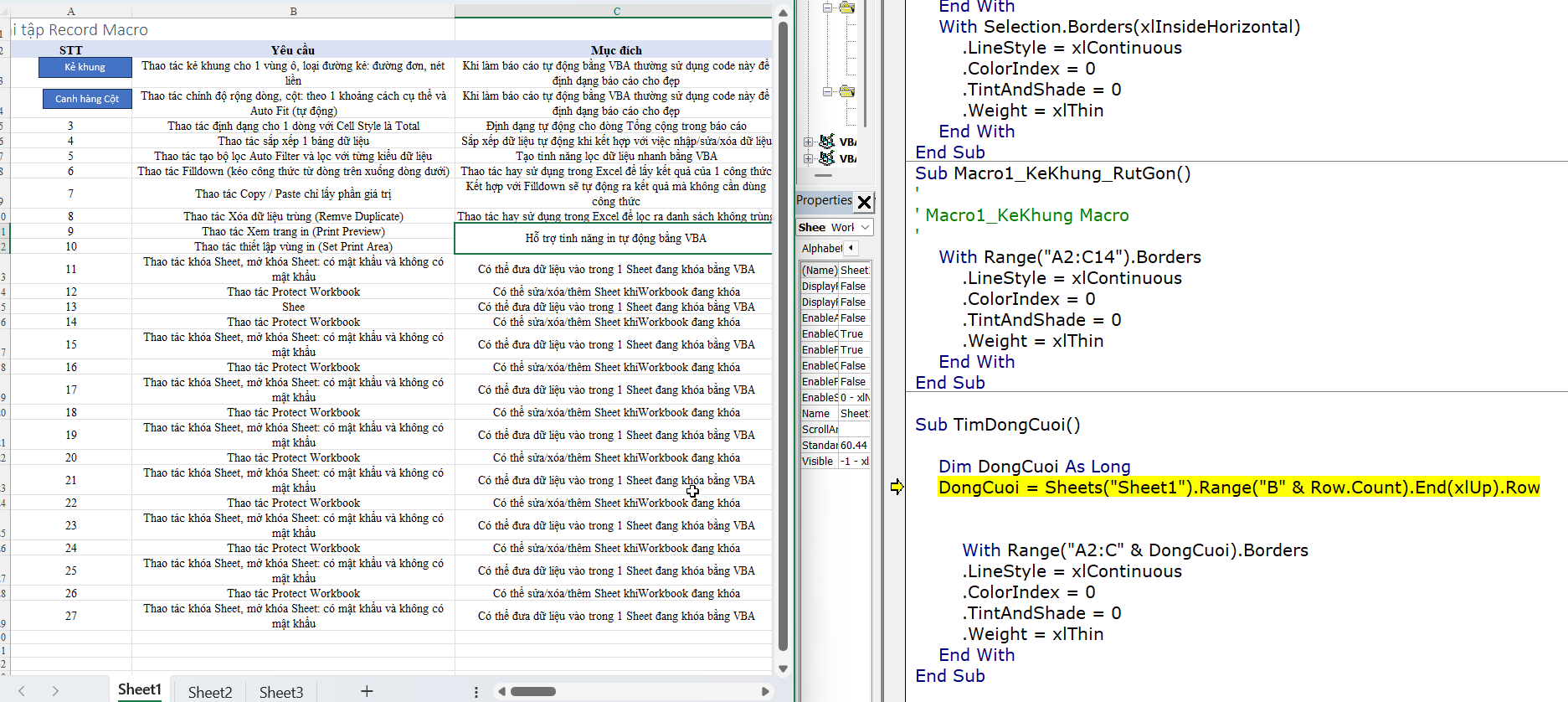Screen dimensions: 1568x702
Task: Click the worksheet's vertical scrollbar thumb
Action: (x=783, y=335)
